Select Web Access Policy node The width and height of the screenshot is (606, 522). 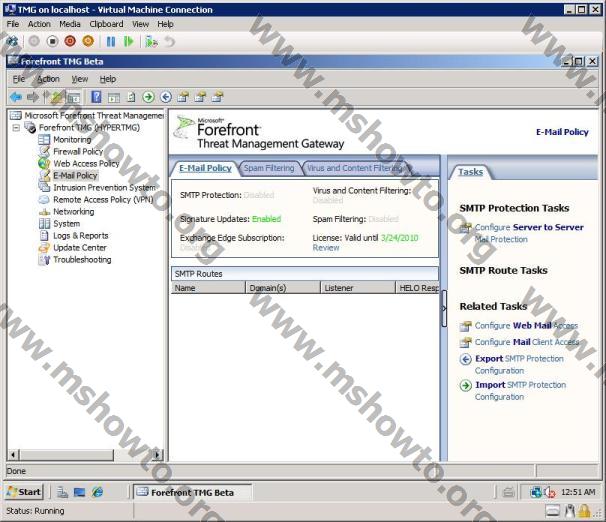tap(86, 163)
